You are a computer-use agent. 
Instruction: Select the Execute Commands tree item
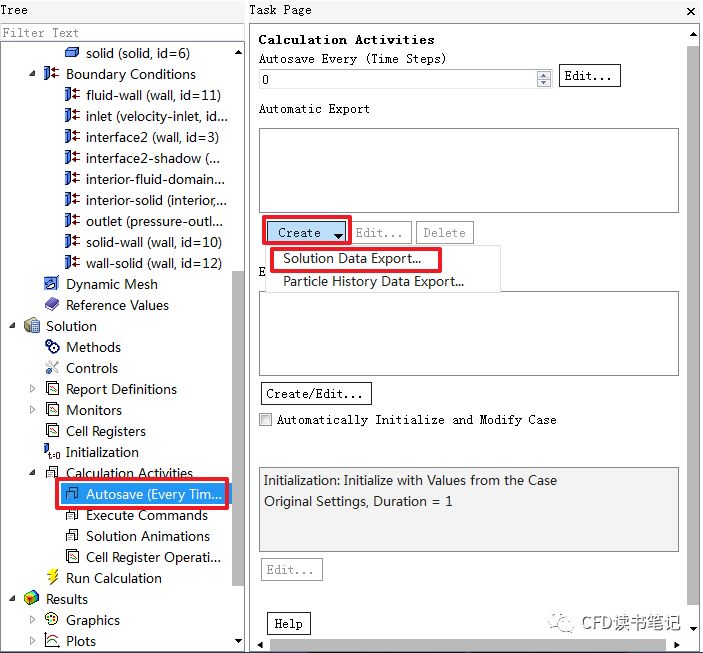(x=147, y=515)
